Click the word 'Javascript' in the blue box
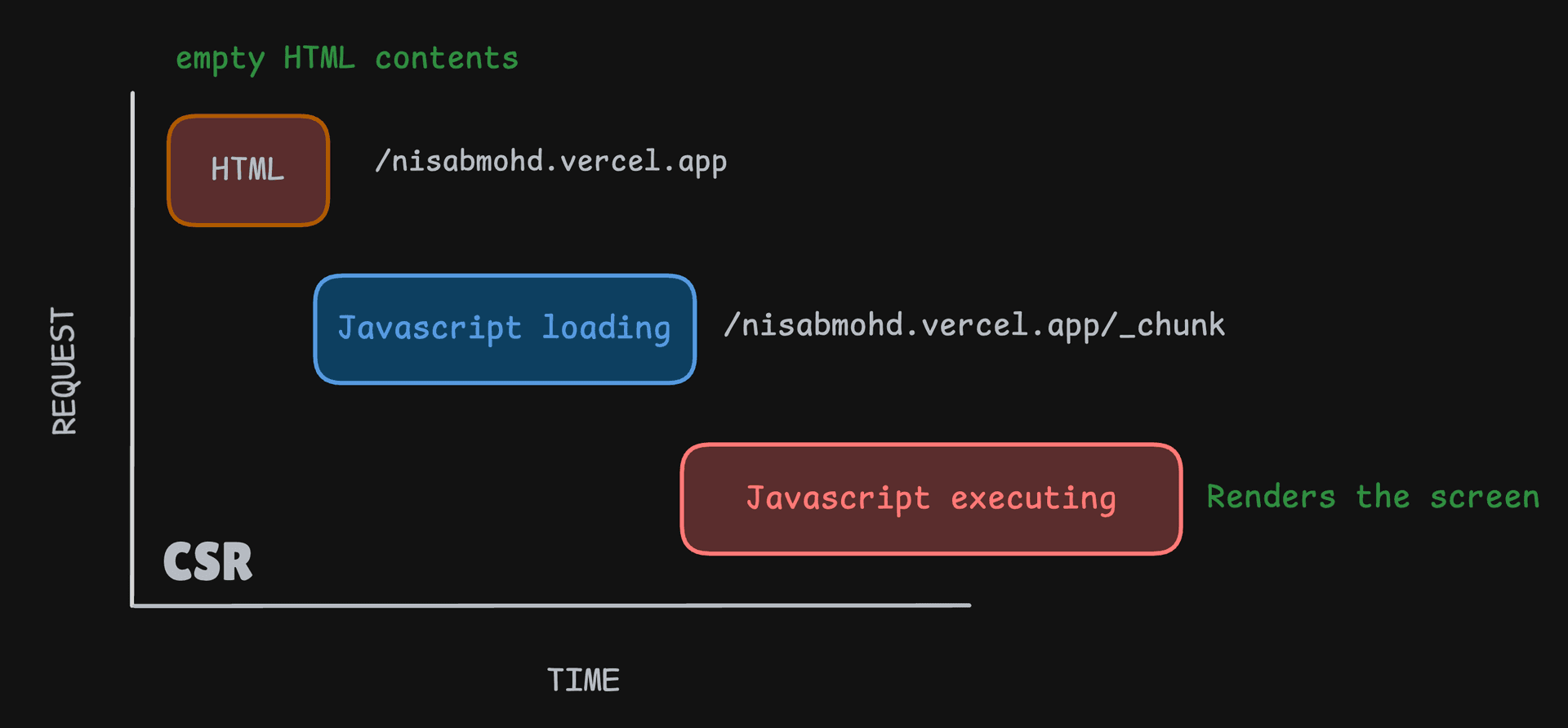This screenshot has height=728, width=1568. click(x=430, y=328)
